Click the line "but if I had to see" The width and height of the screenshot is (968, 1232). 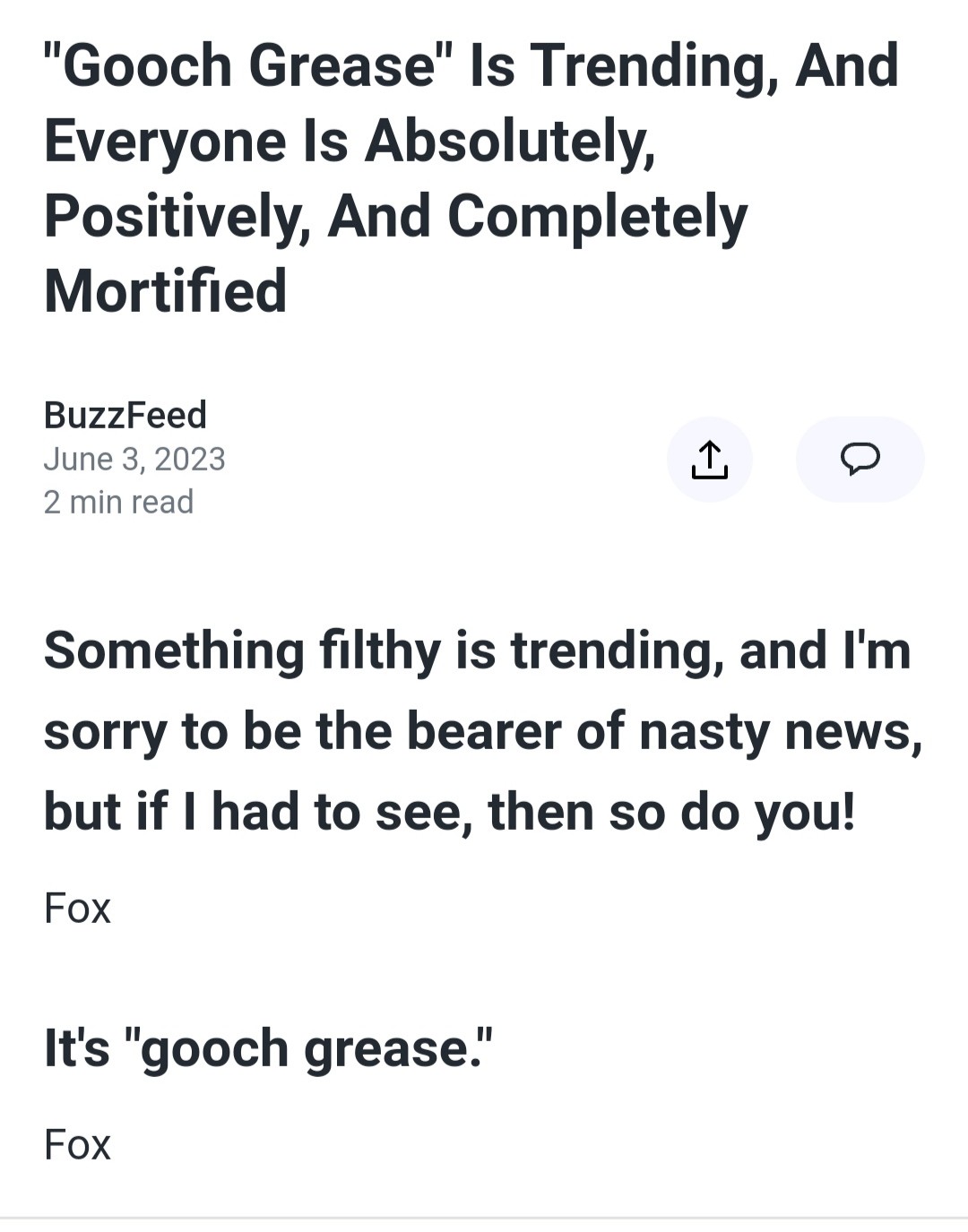click(450, 812)
